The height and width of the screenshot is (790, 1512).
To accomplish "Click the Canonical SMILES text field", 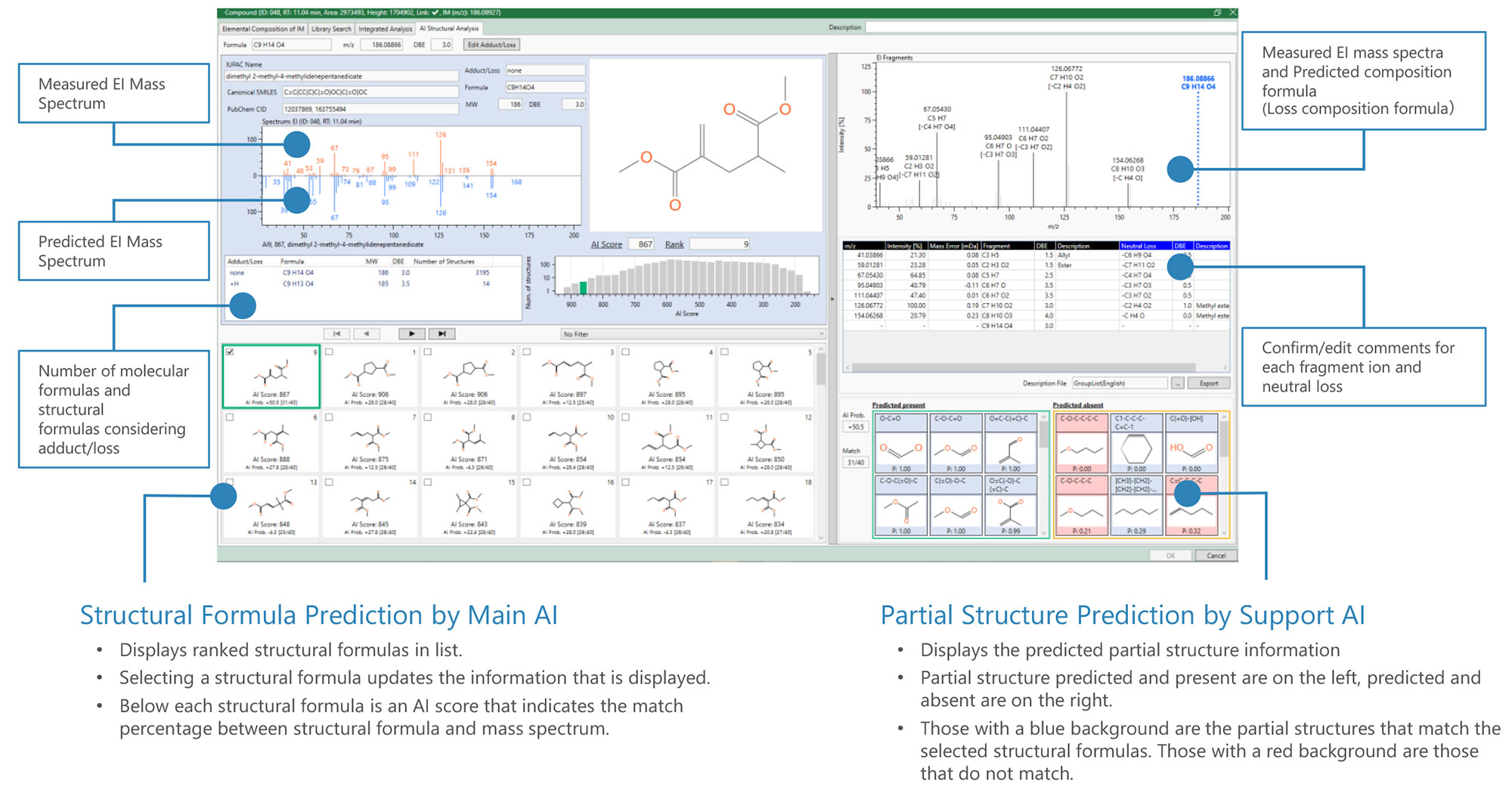I will 370,92.
